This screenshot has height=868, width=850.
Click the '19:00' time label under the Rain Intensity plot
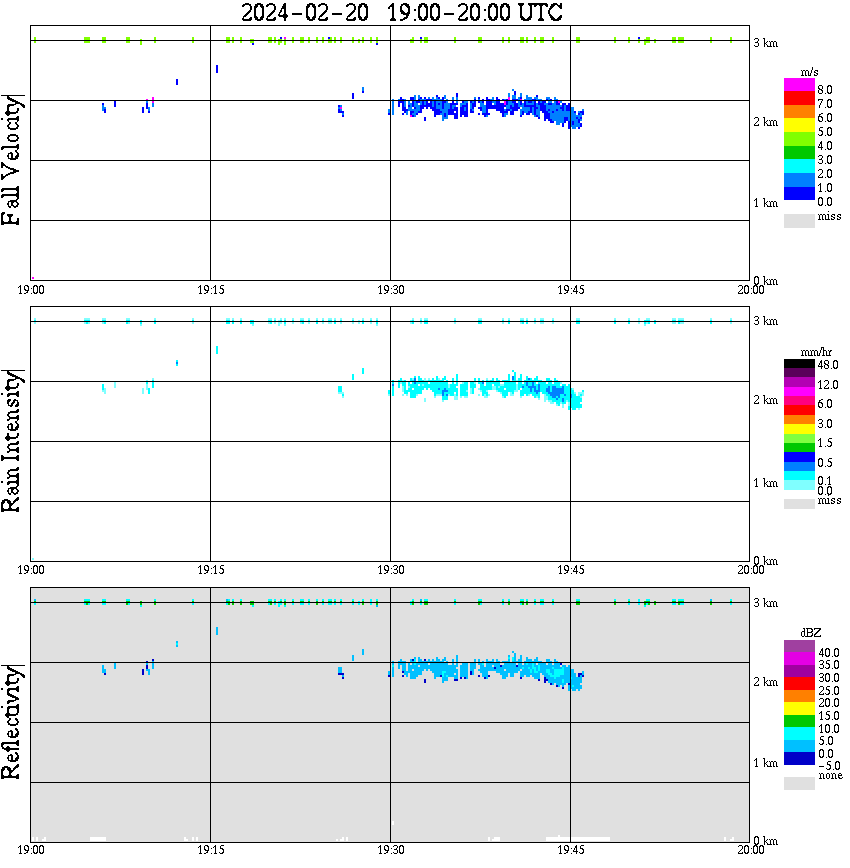[x=31, y=570]
